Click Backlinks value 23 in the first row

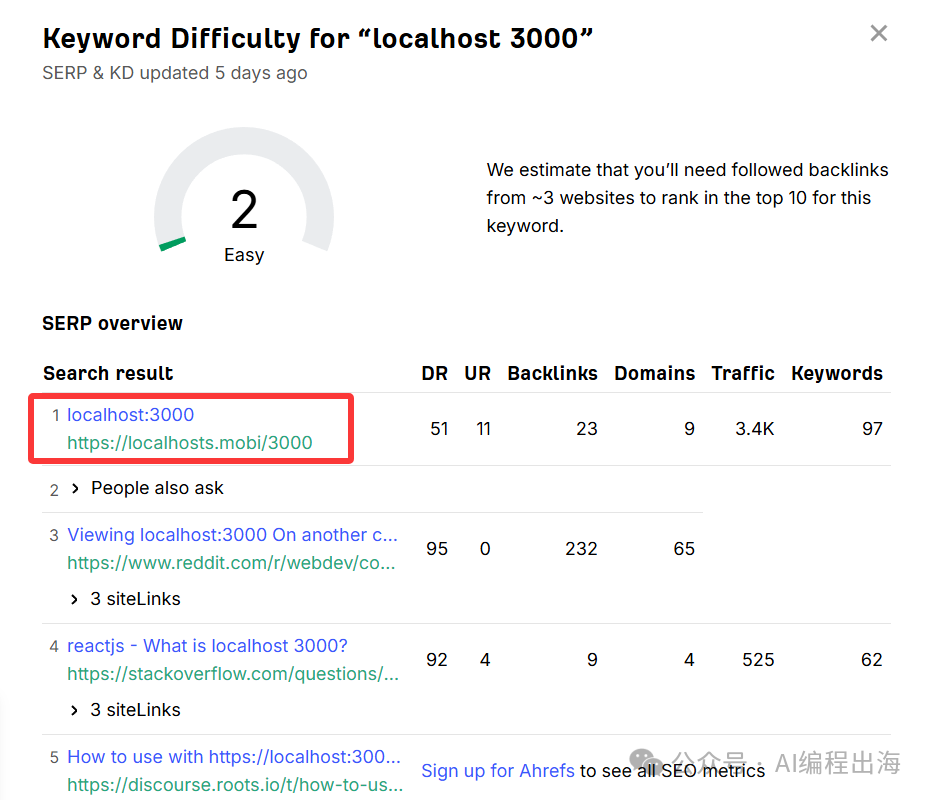pyautogui.click(x=587, y=429)
